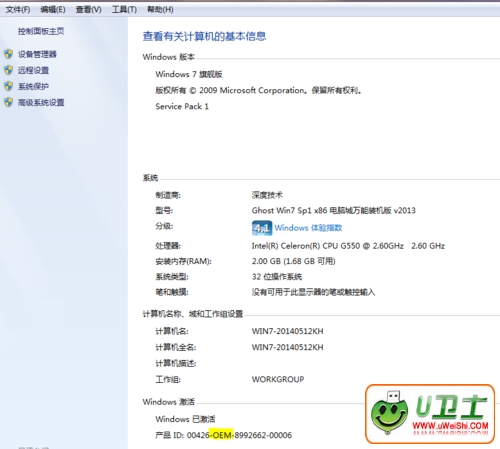Click shield icon beside 系统保护
The width and height of the screenshot is (500, 449).
(9, 86)
